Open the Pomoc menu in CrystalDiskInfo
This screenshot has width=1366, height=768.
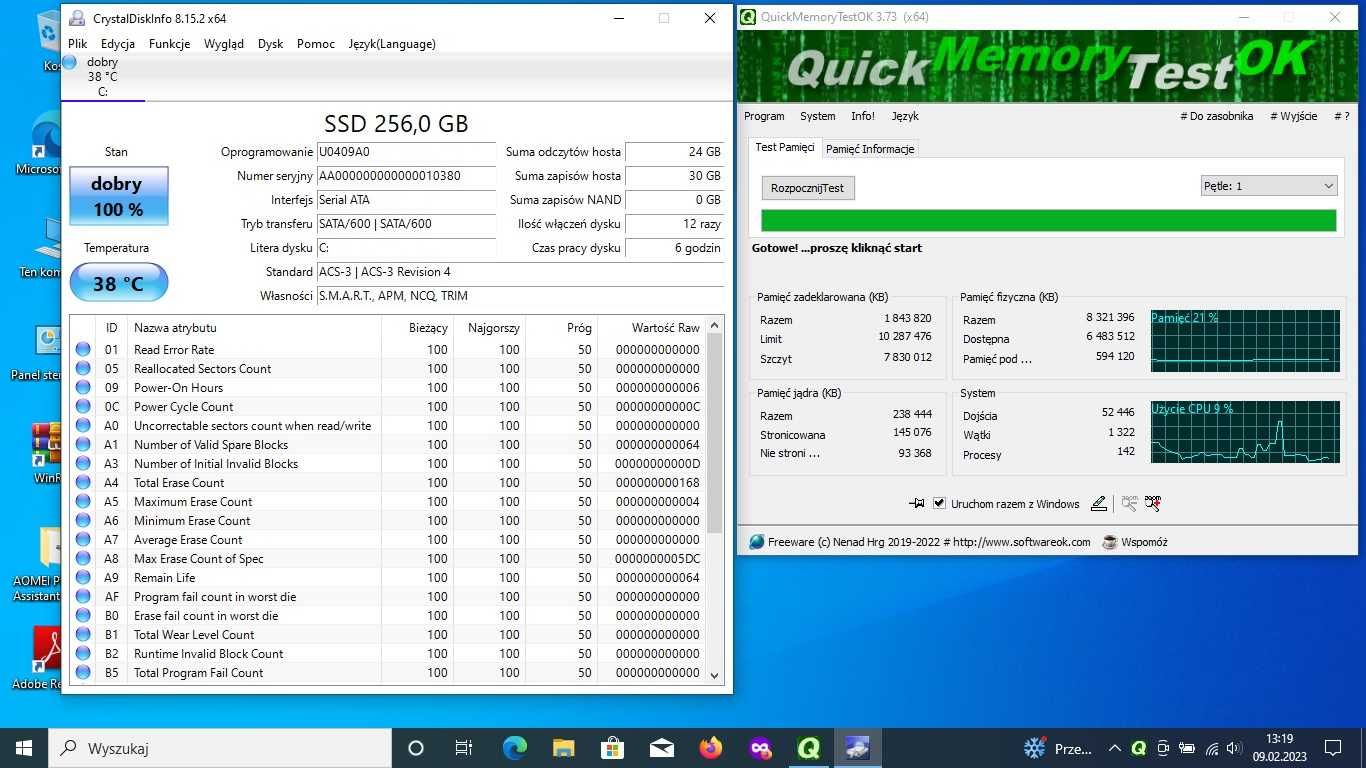(x=316, y=44)
